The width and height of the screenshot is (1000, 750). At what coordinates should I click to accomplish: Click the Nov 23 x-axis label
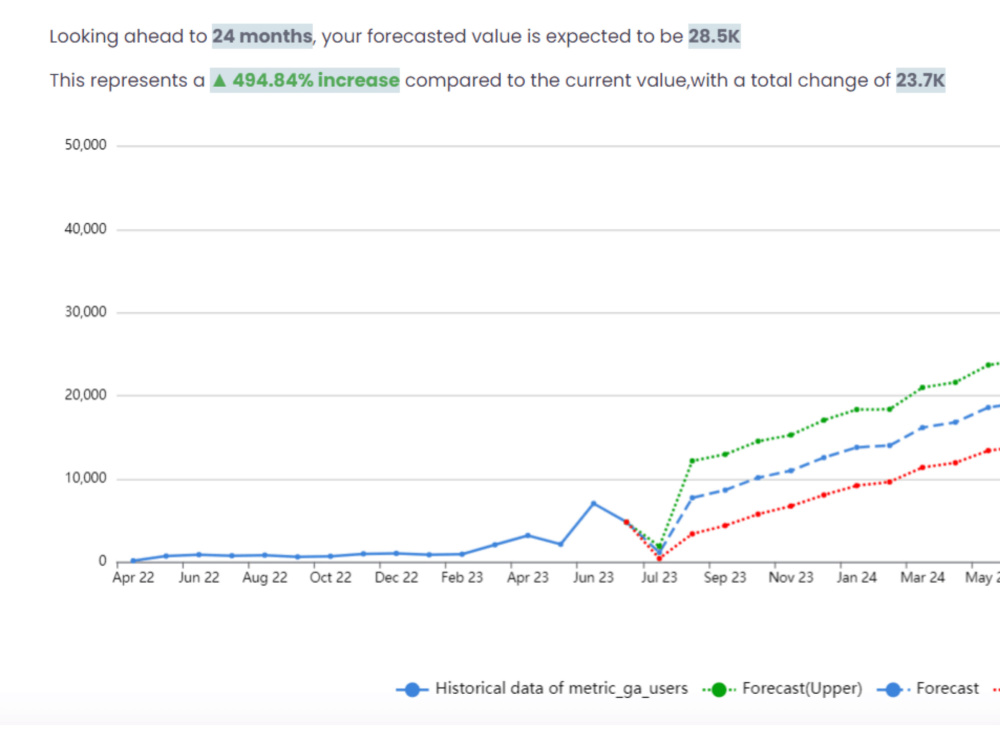791,578
